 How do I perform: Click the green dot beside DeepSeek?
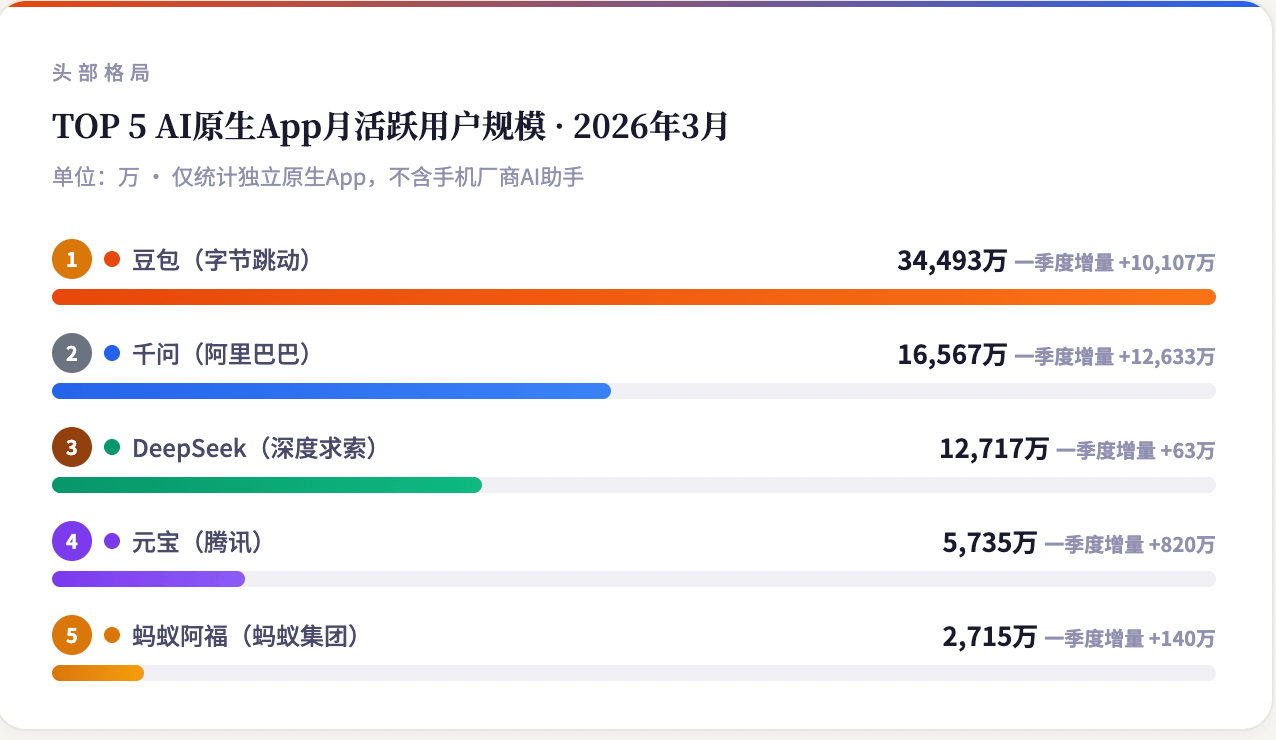pyautogui.click(x=112, y=448)
